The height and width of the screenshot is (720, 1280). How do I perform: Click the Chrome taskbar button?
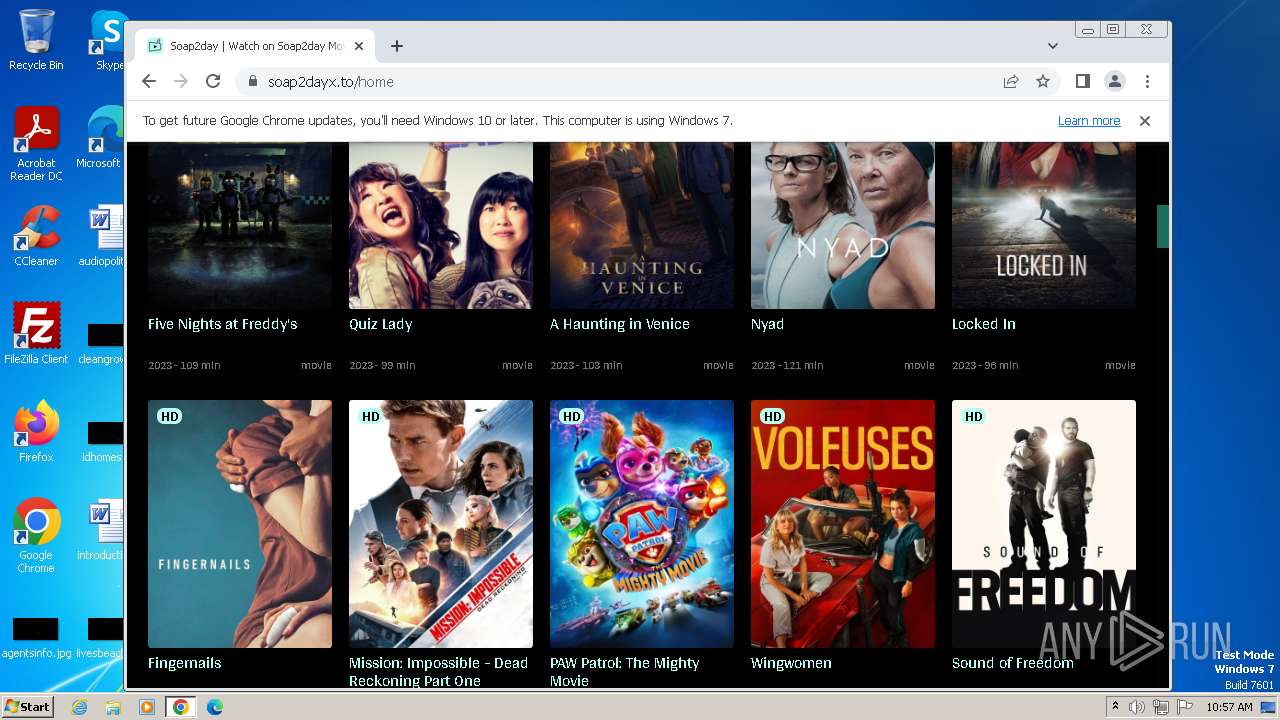click(181, 707)
